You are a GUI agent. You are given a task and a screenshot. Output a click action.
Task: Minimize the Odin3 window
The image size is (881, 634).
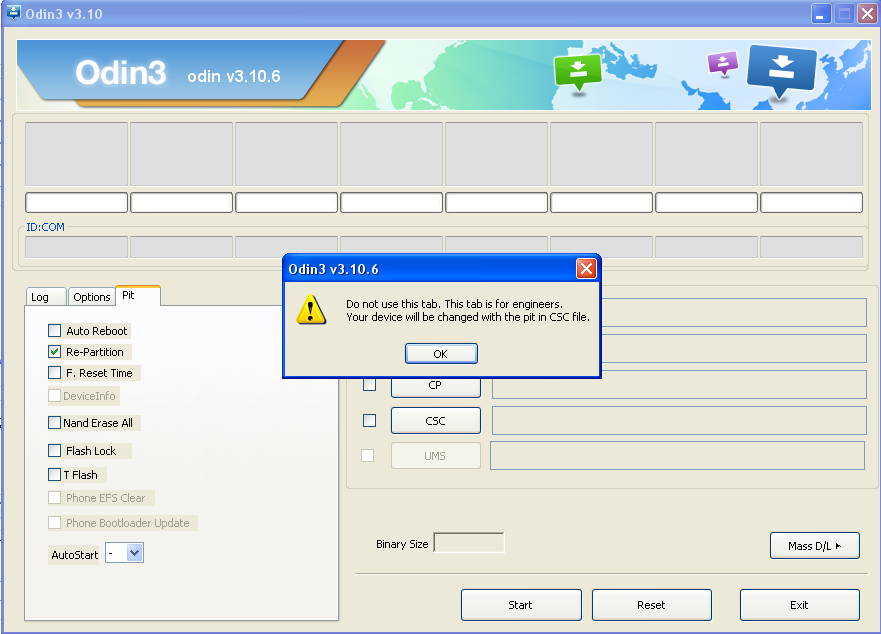coord(821,13)
